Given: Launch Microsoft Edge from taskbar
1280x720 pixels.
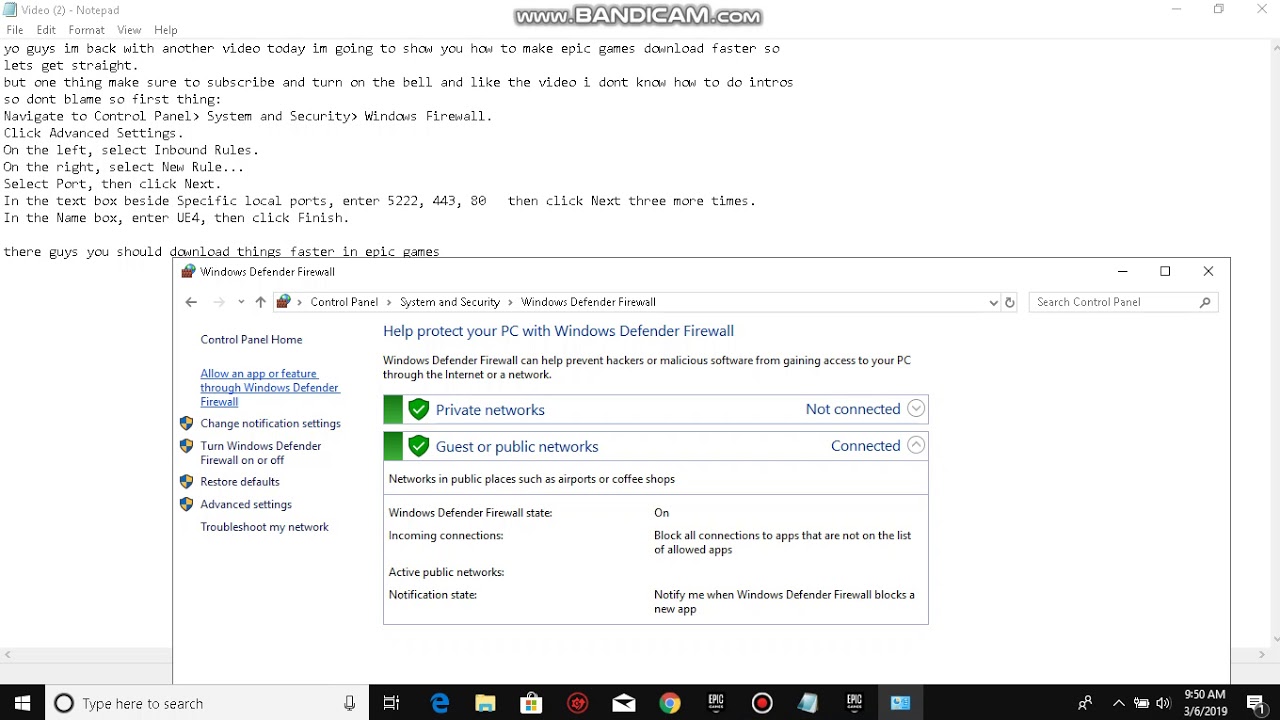Looking at the screenshot, I should point(440,703).
